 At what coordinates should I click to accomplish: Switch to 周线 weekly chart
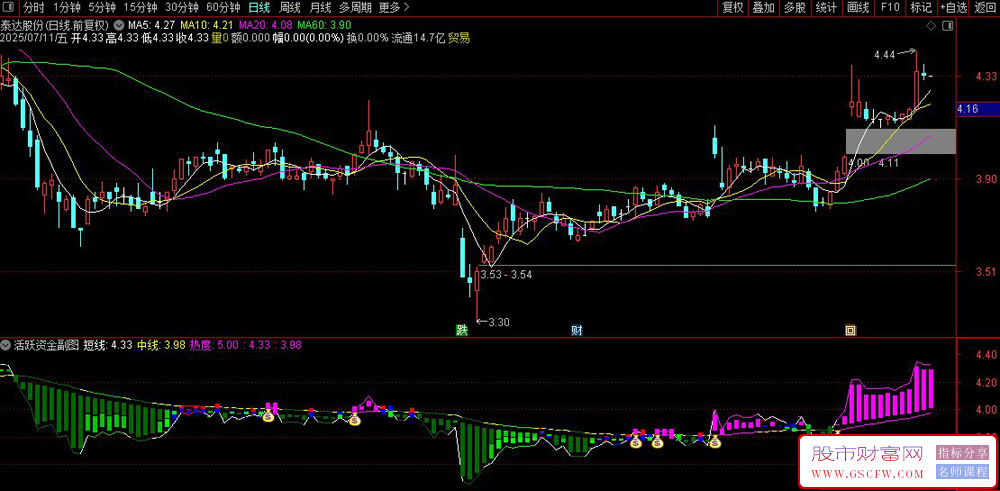tap(290, 8)
